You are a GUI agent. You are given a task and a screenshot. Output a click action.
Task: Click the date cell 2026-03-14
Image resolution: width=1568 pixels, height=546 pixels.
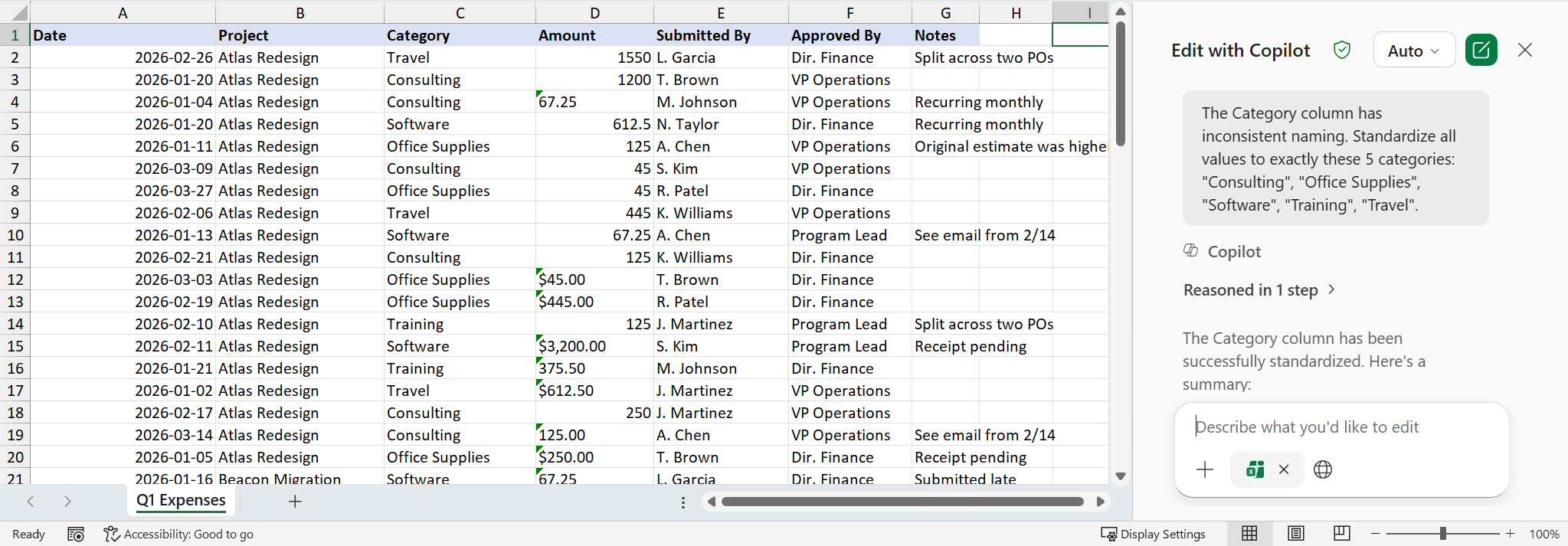[x=123, y=435]
